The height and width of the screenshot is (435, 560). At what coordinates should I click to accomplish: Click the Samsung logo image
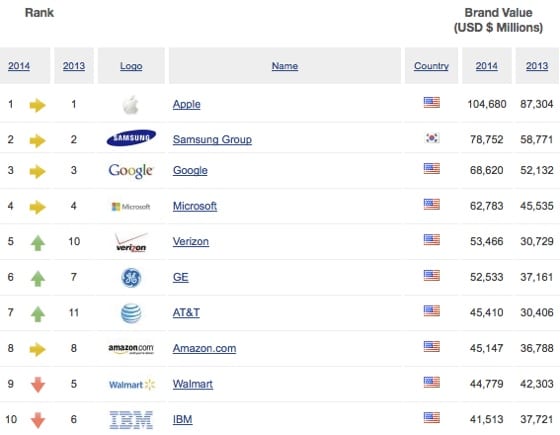(131, 138)
